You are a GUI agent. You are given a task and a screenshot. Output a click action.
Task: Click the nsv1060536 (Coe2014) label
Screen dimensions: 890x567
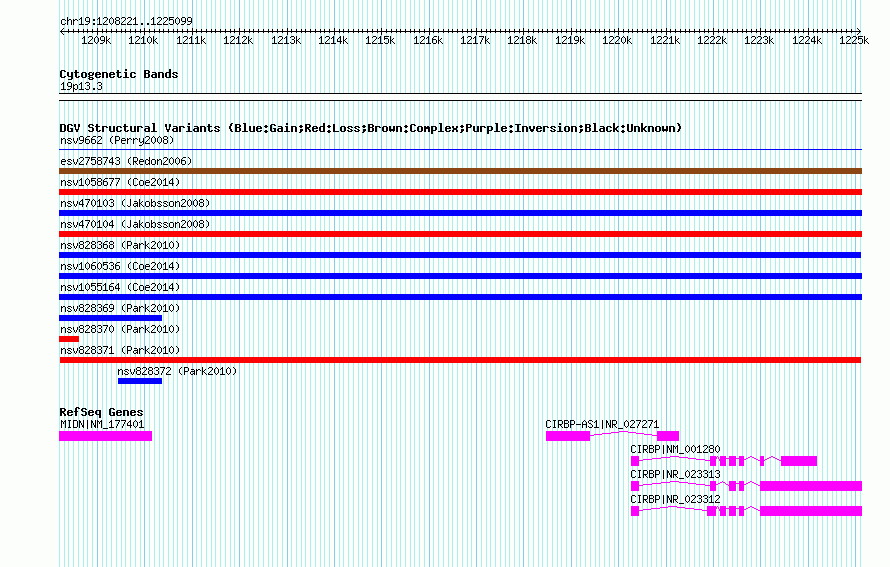coord(120,266)
